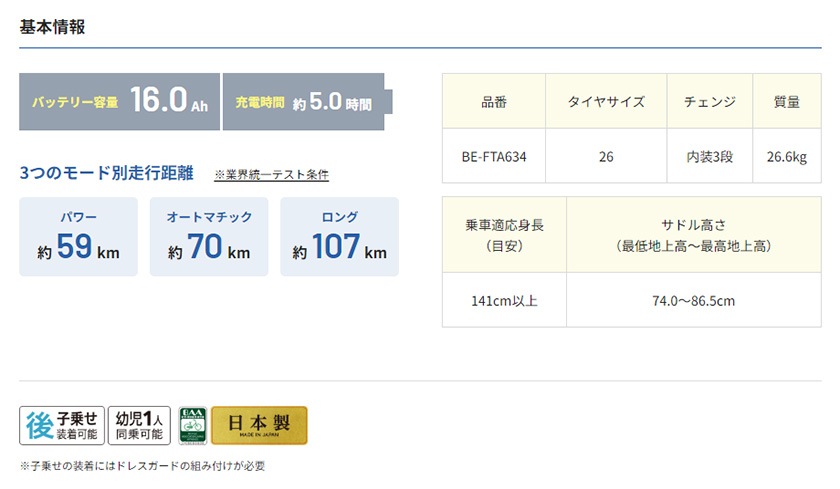Screen dimensions: 840x489
Task: Open the ※業界統一テスト条件 link
Action: pyautogui.click(x=271, y=175)
